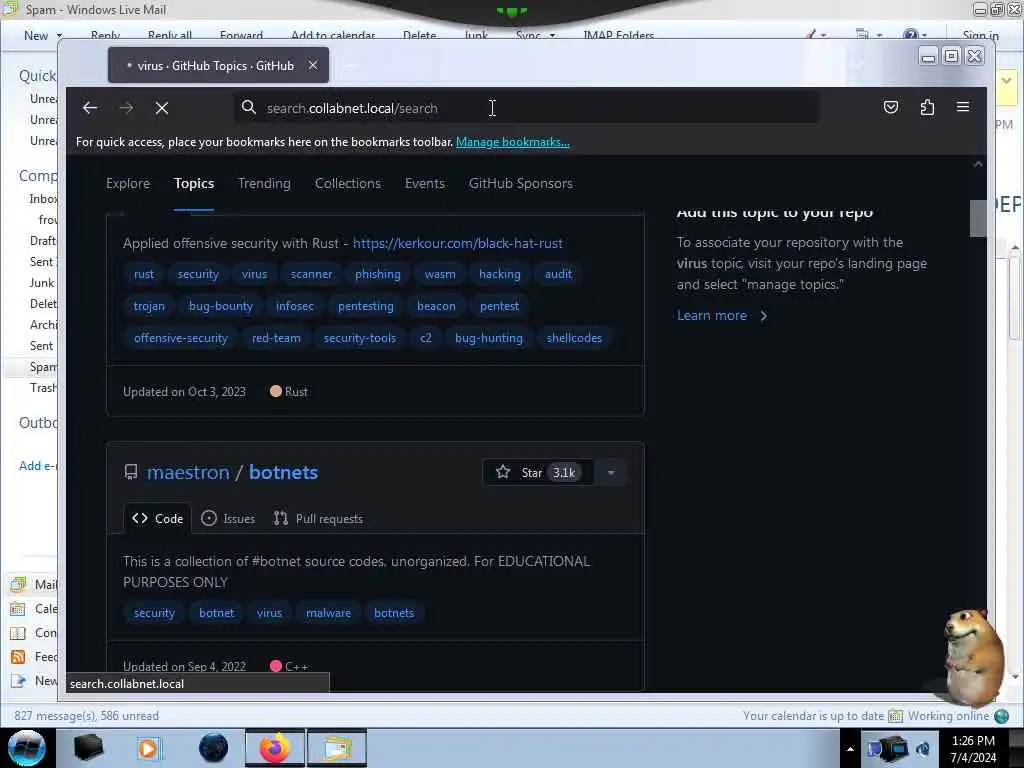
Task: Open Pull requests tab of botnets repo
Action: pyautogui.click(x=318, y=519)
